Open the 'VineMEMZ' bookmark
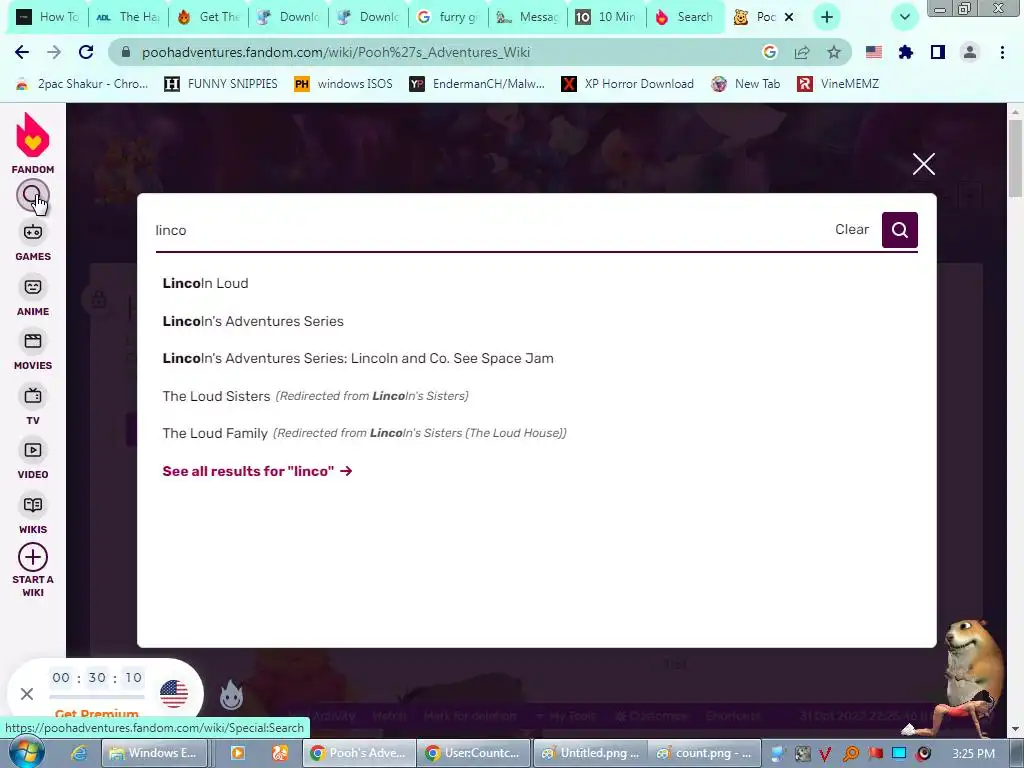Image resolution: width=1024 pixels, height=768 pixels. pos(839,84)
